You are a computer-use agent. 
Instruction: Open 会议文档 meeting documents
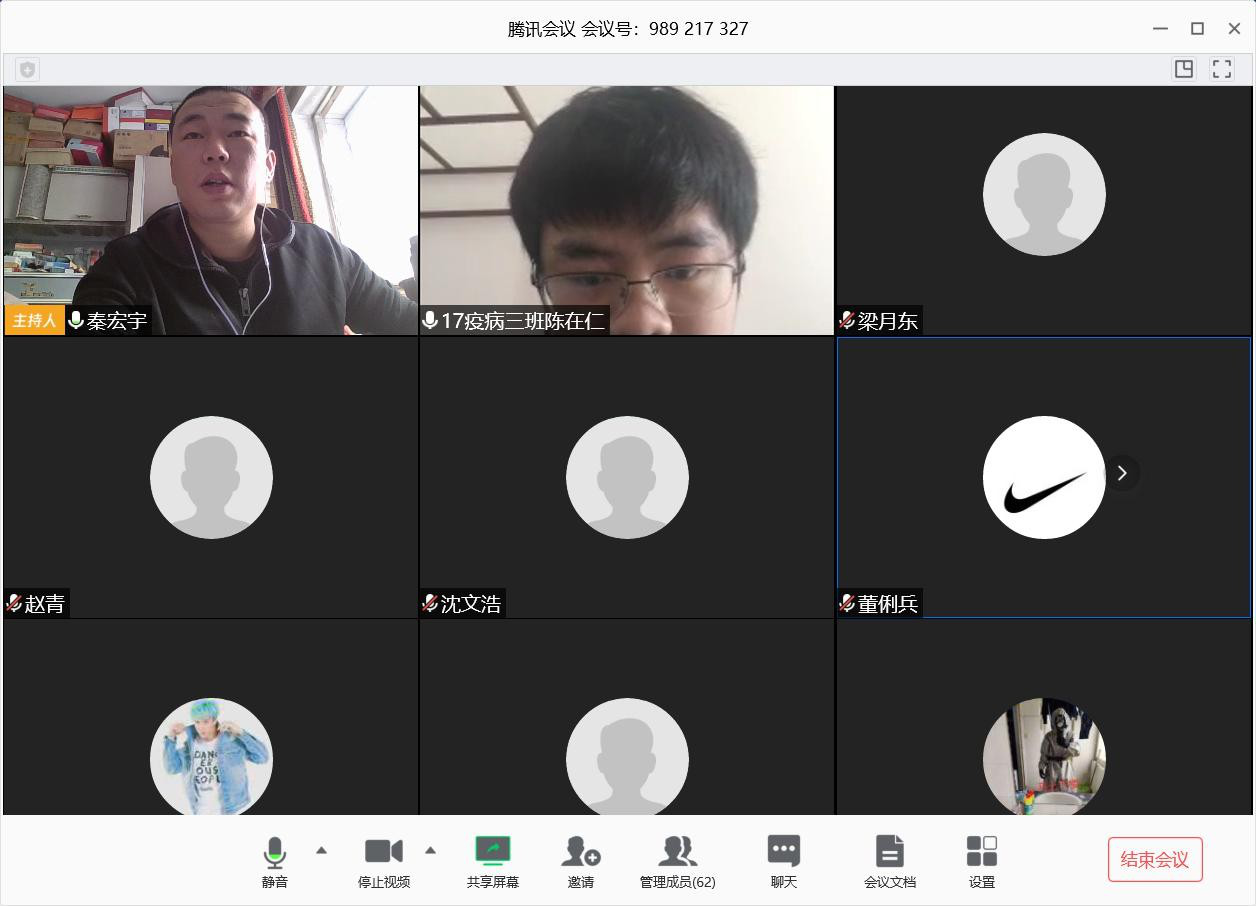point(890,862)
